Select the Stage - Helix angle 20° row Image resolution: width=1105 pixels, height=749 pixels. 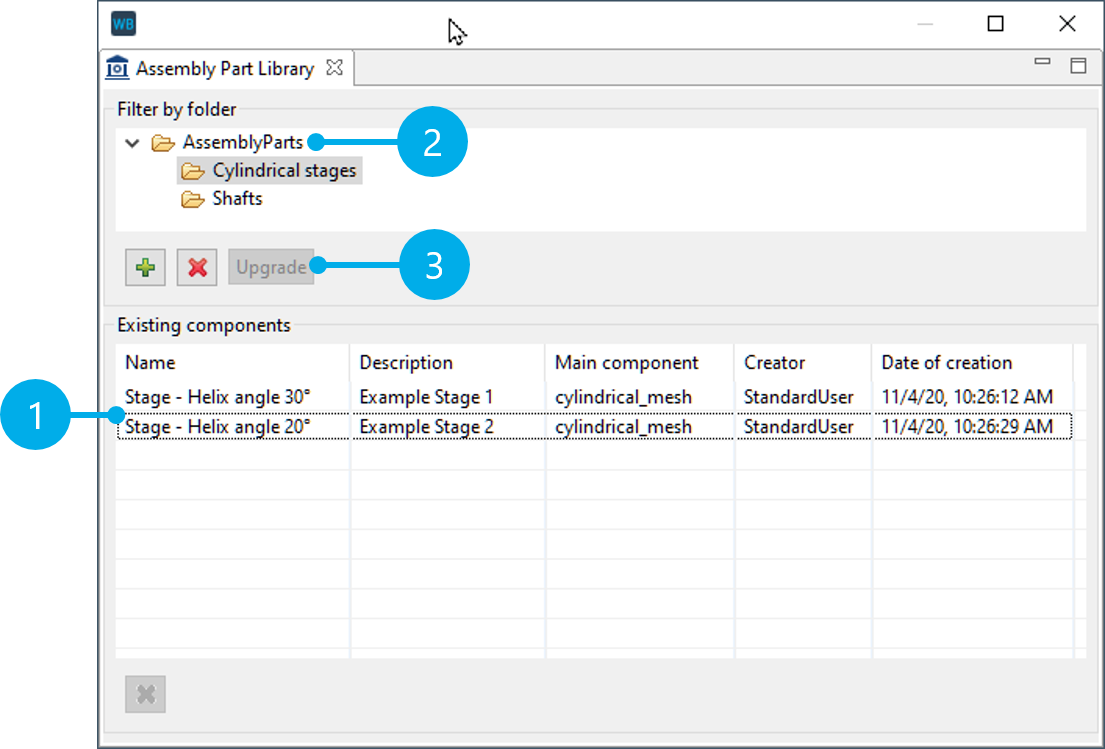pyautogui.click(x=217, y=427)
